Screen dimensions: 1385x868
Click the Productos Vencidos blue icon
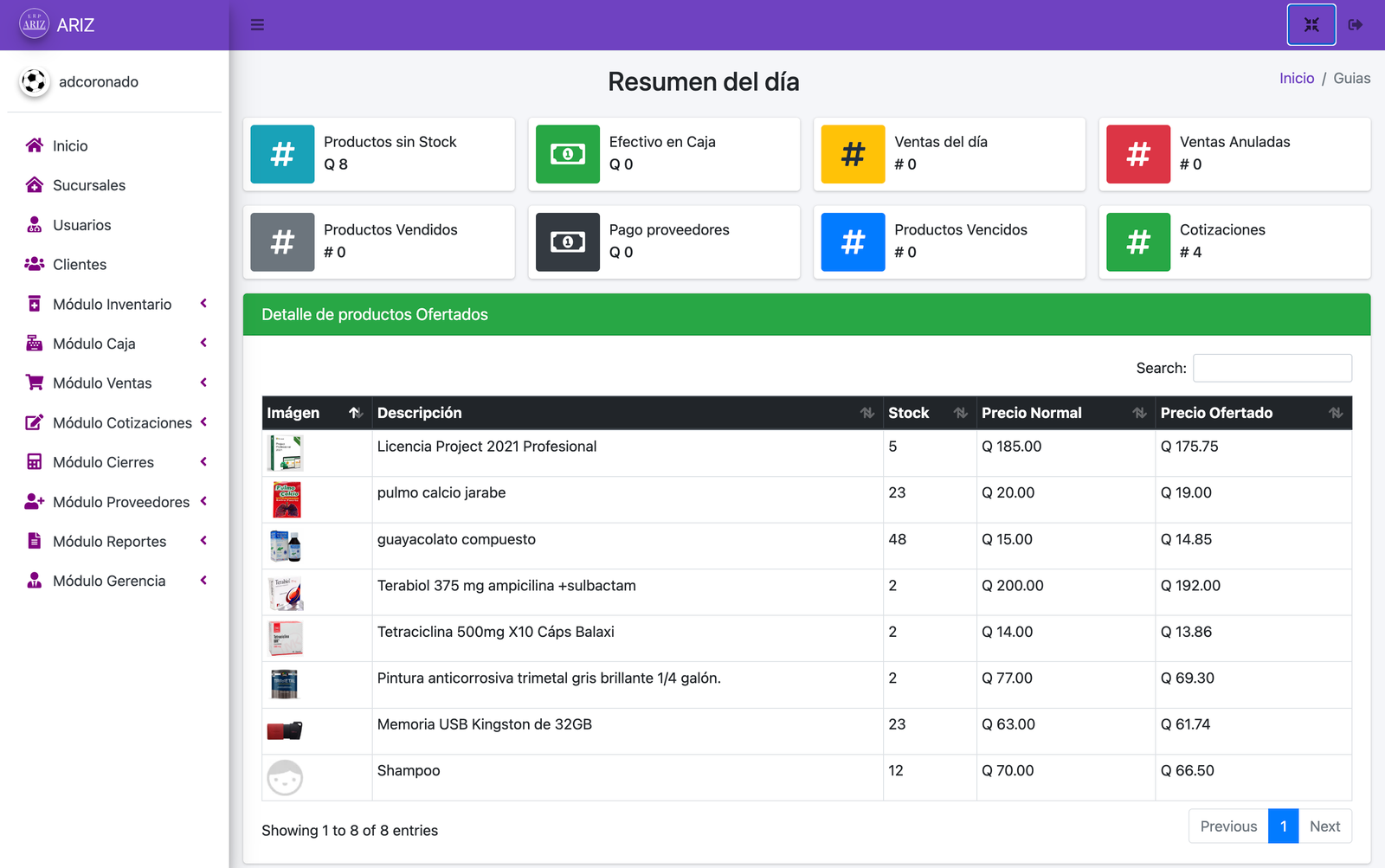point(853,242)
